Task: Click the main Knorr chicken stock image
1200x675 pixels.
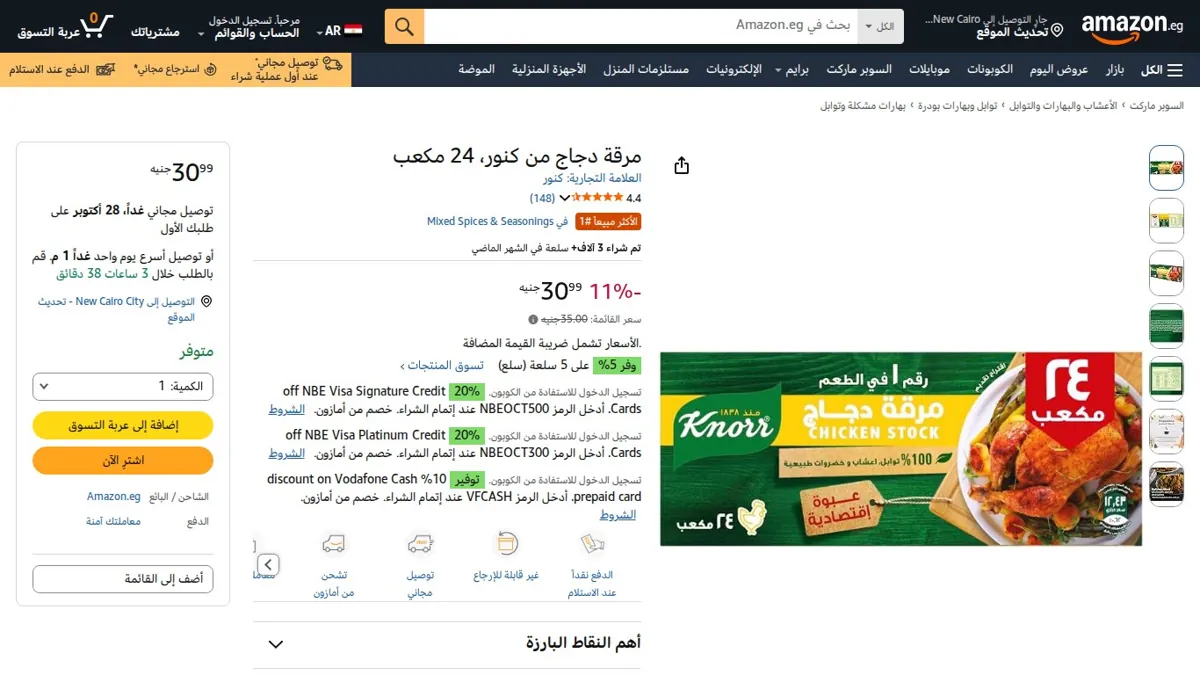Action: [x=901, y=449]
